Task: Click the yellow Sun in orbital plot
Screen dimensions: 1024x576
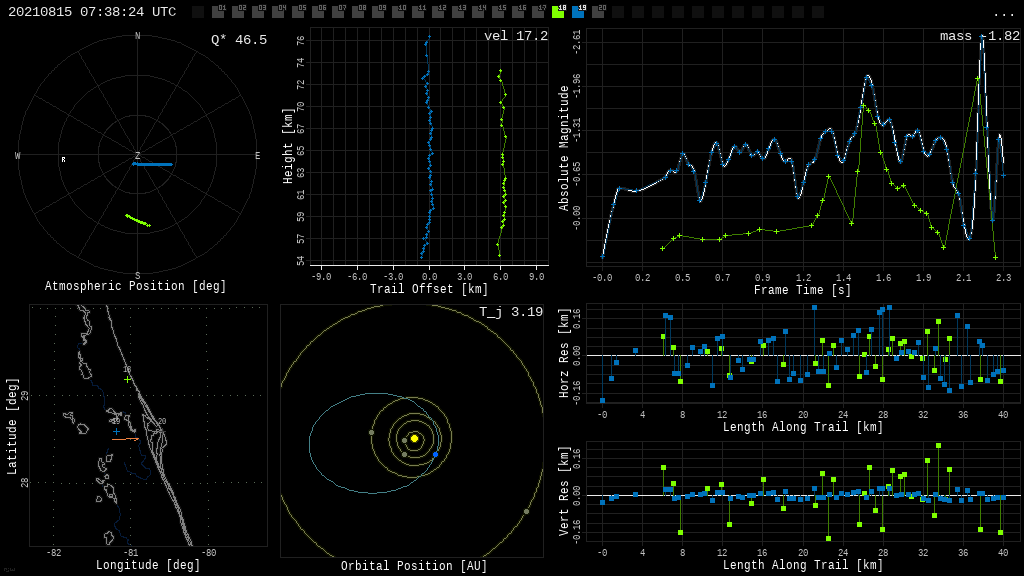Action: (x=414, y=438)
